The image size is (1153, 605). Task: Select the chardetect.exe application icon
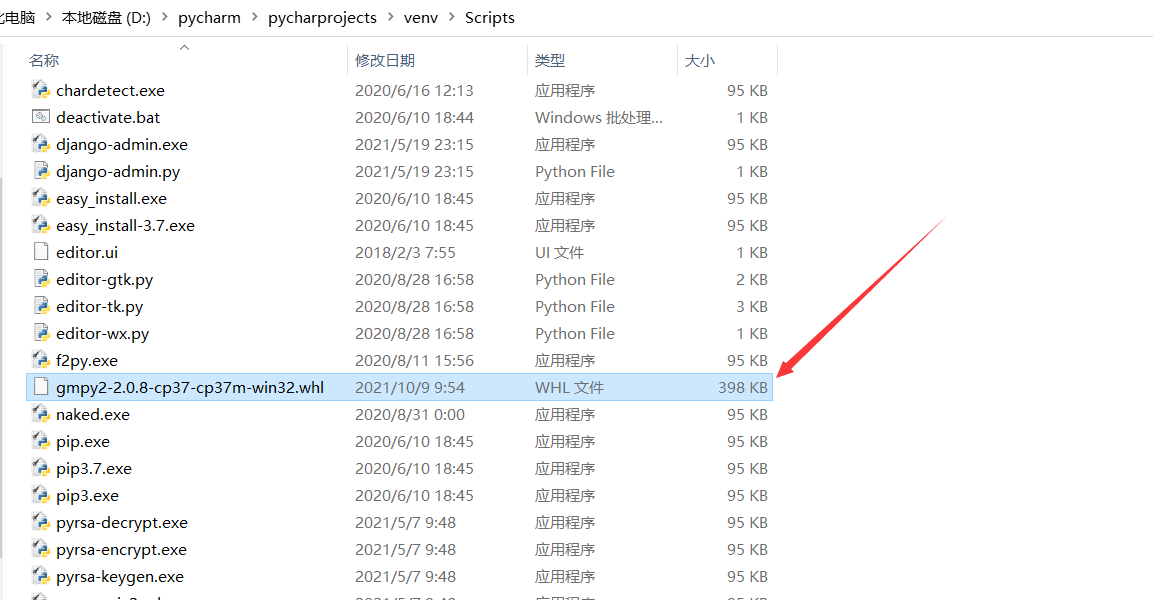pos(41,90)
